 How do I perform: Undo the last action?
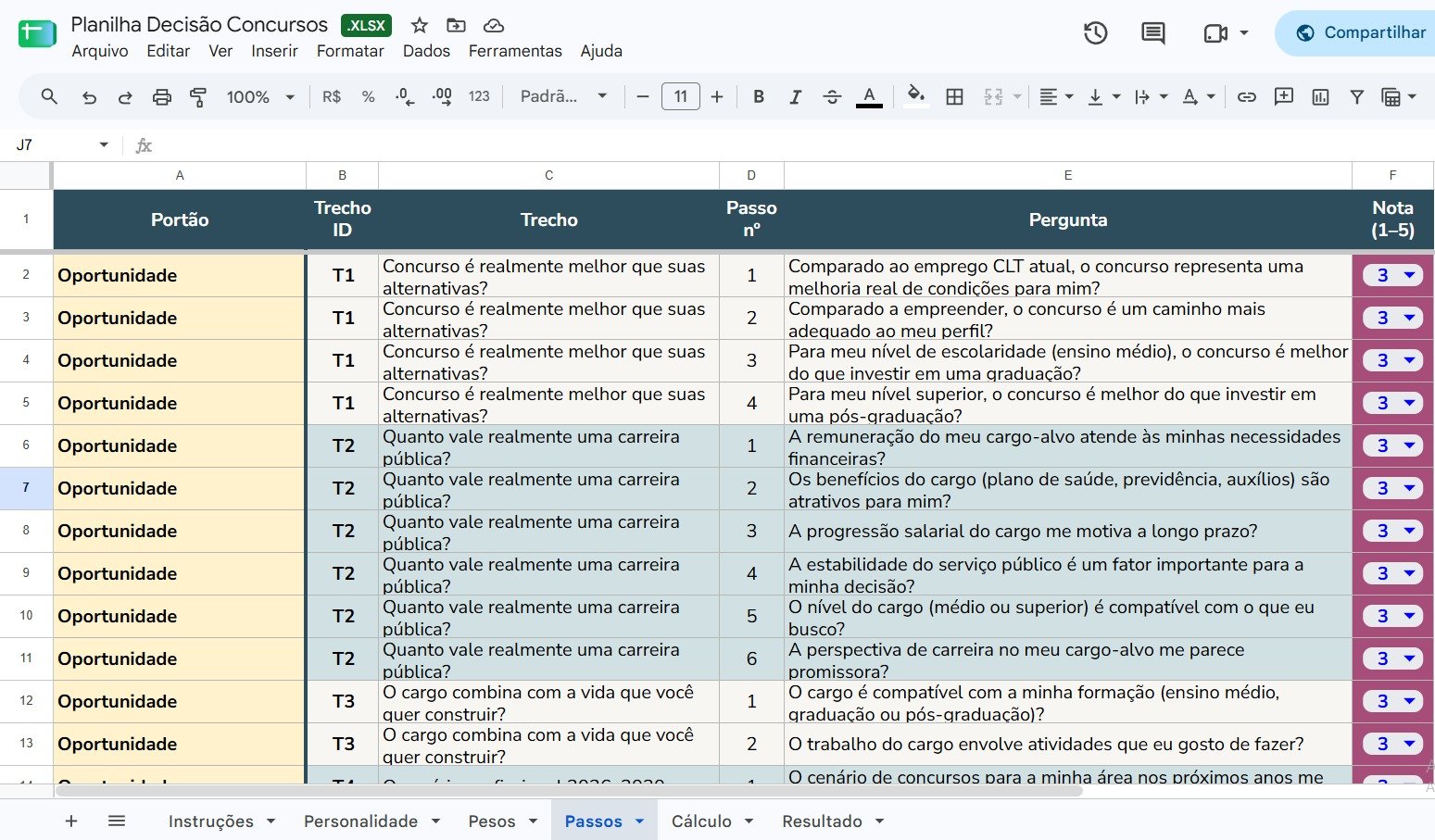(89, 96)
